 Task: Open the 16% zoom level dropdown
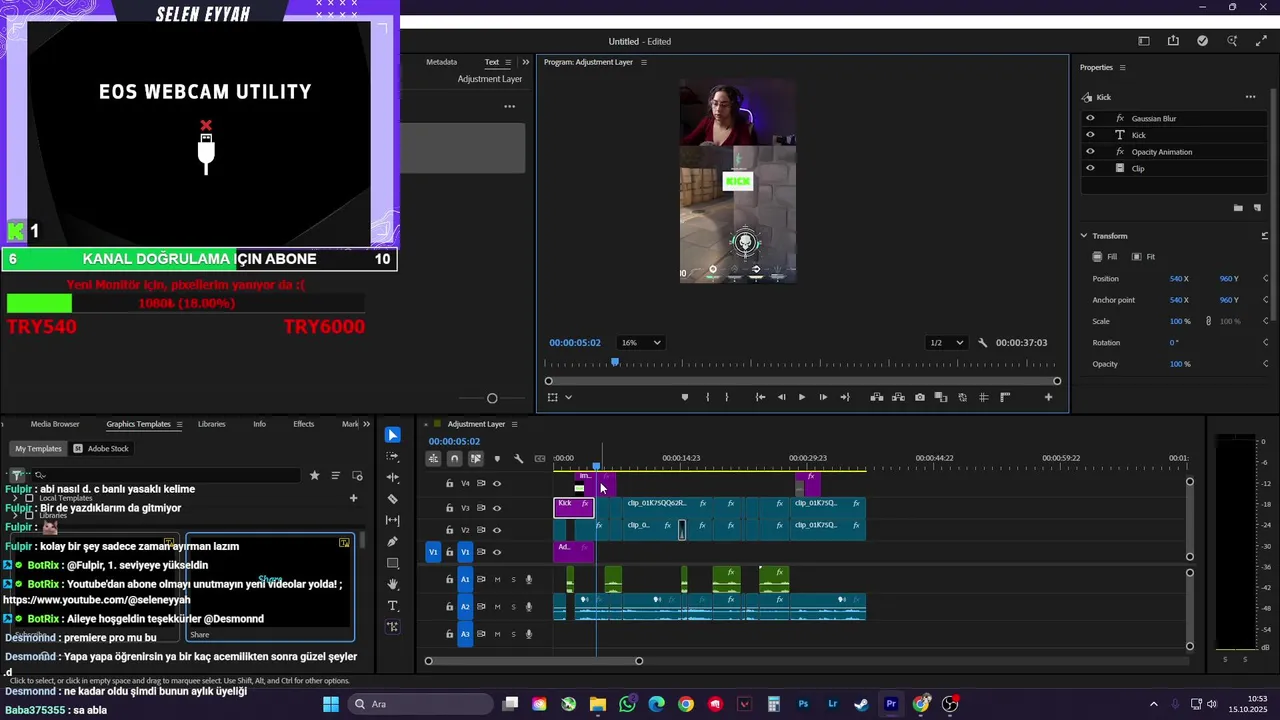(x=641, y=343)
